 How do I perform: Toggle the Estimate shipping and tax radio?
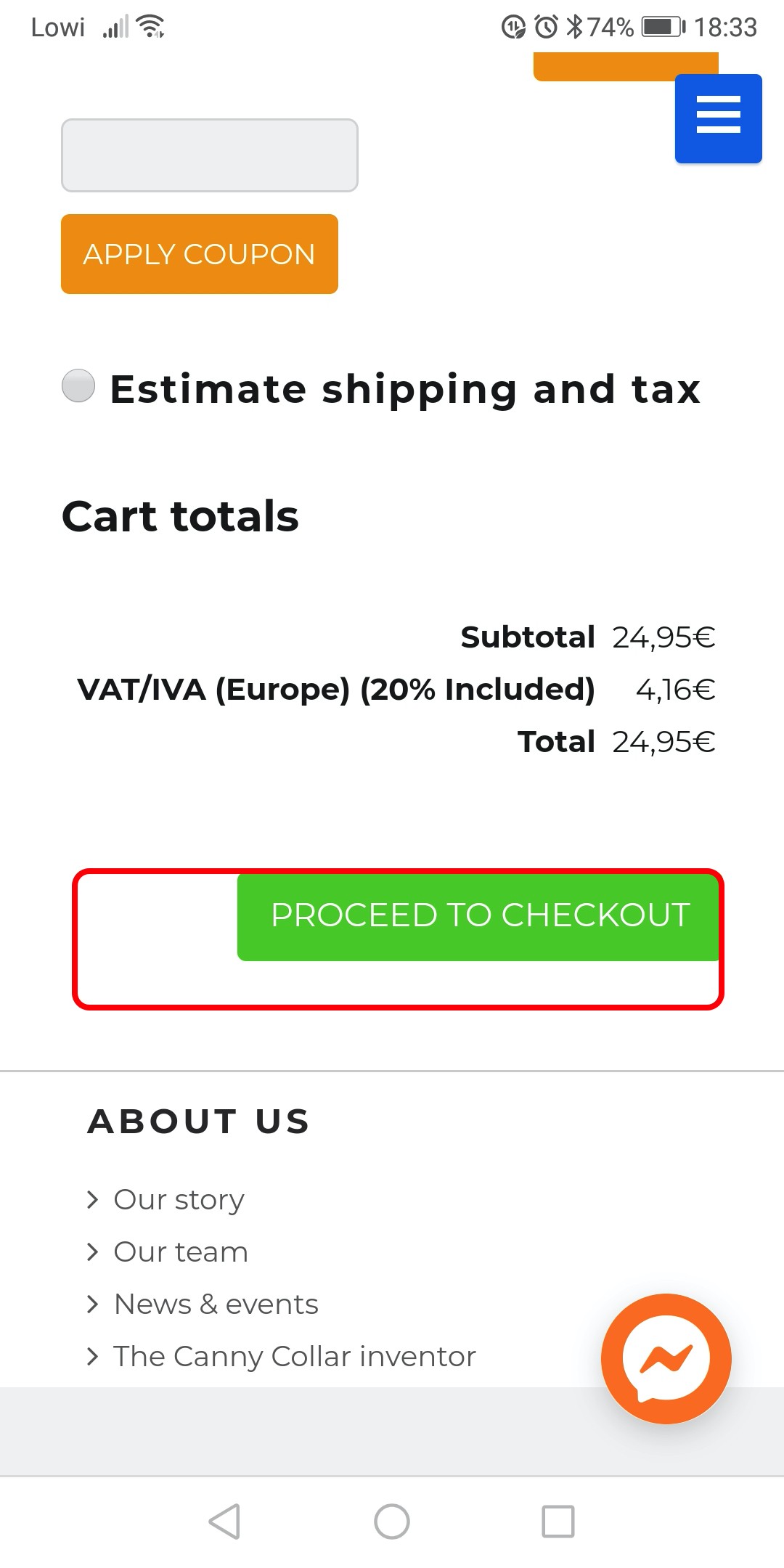[x=78, y=385]
